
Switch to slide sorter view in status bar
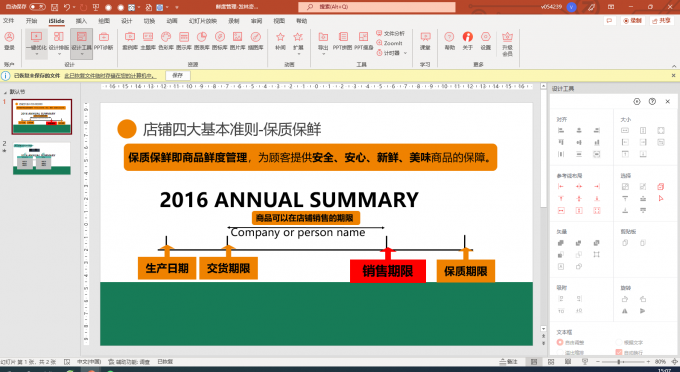pos(551,362)
